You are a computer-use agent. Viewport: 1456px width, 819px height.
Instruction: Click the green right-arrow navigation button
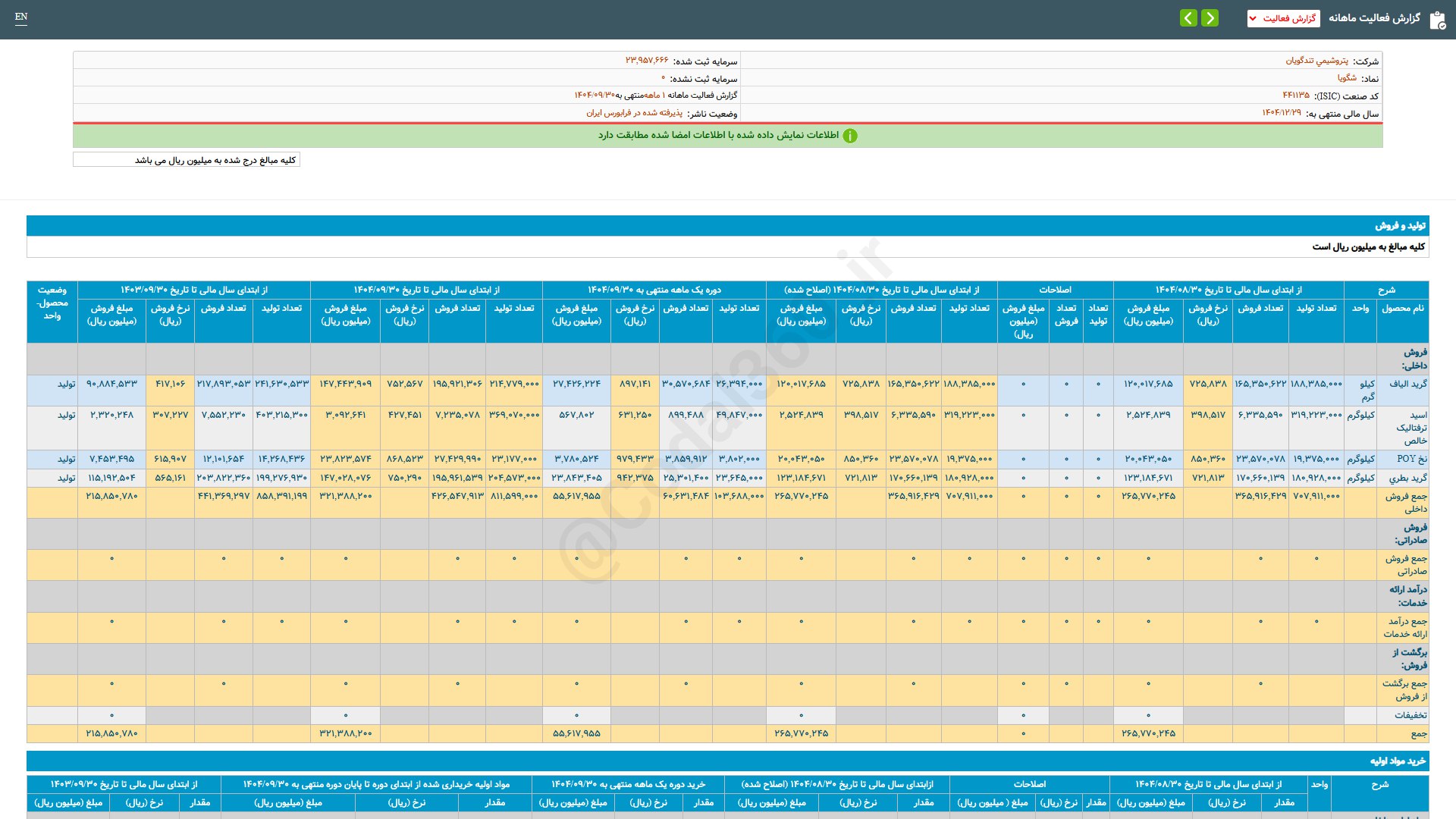1210,18
